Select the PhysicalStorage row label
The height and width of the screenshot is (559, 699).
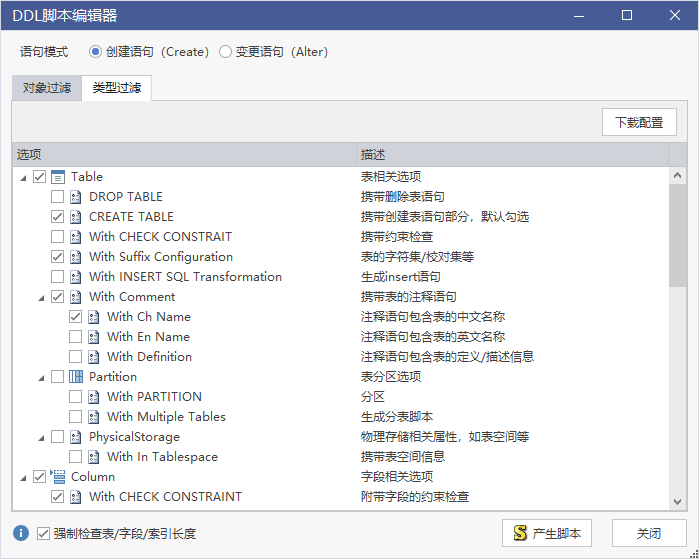point(134,437)
